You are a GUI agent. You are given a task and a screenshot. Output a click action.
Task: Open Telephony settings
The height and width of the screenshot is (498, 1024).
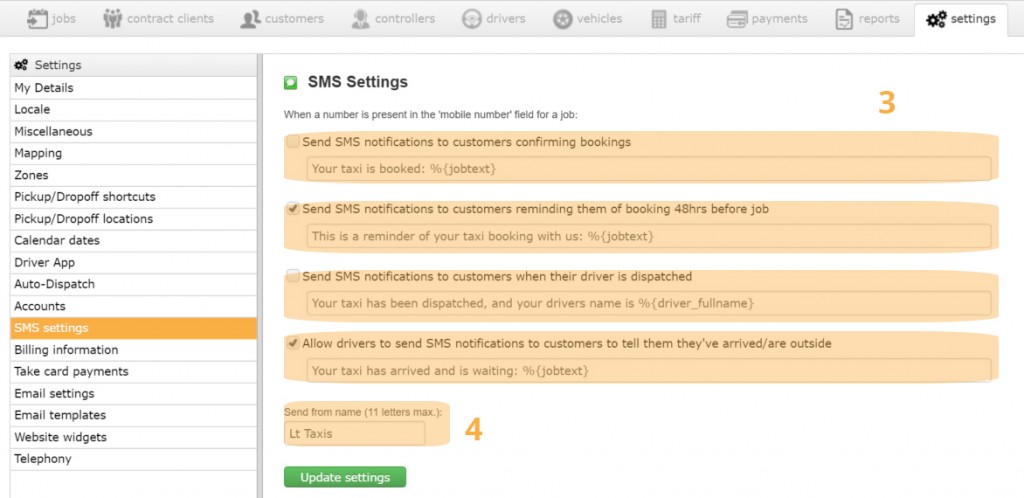134,459
